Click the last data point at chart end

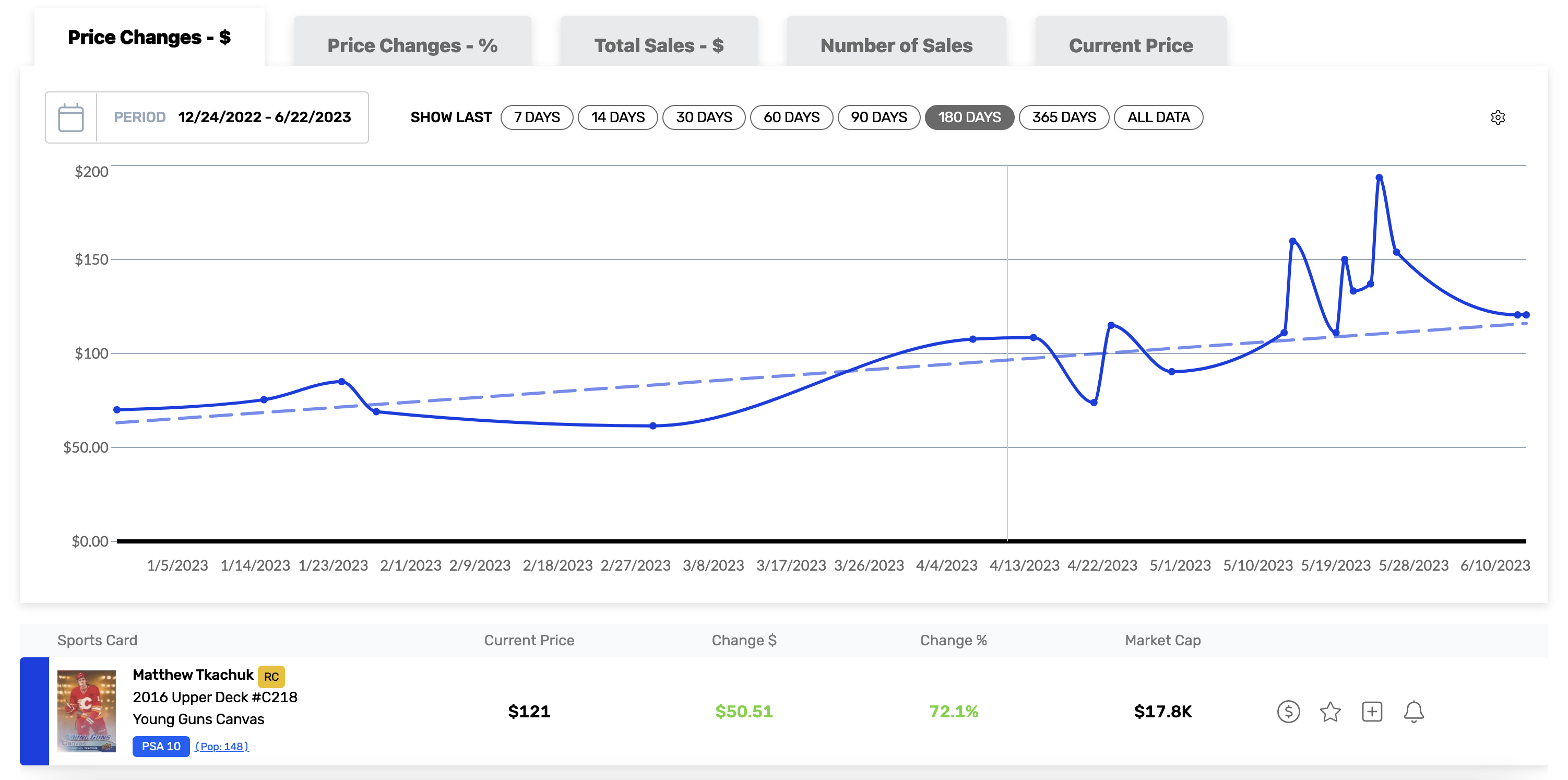1525,315
